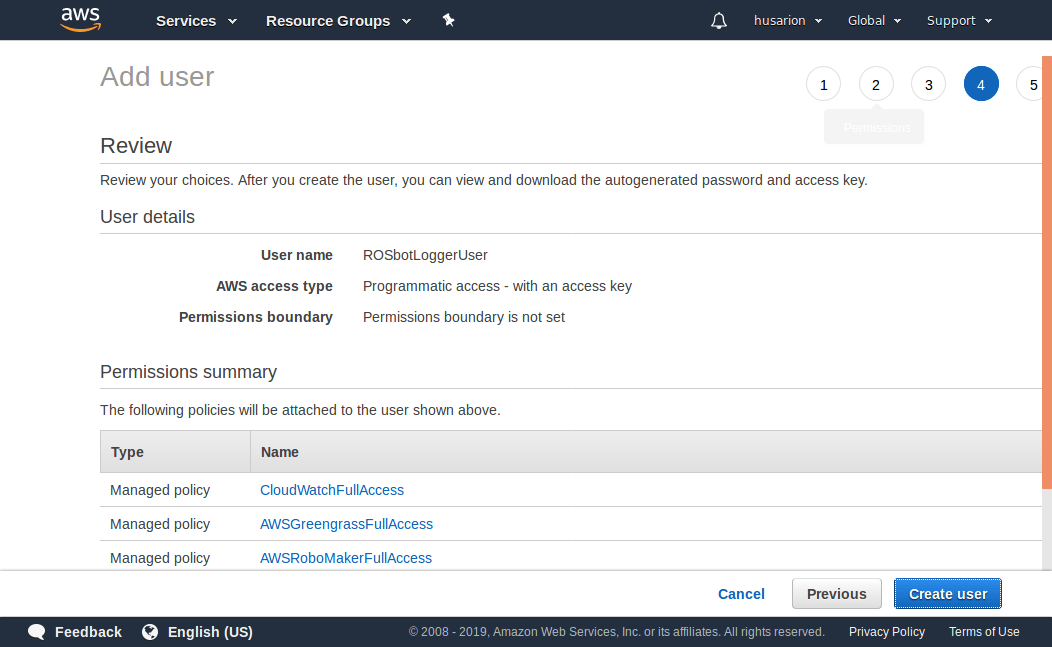
Task: Click 'Managed policy' cell for CloudWatchFullAccess
Action: click(x=160, y=490)
